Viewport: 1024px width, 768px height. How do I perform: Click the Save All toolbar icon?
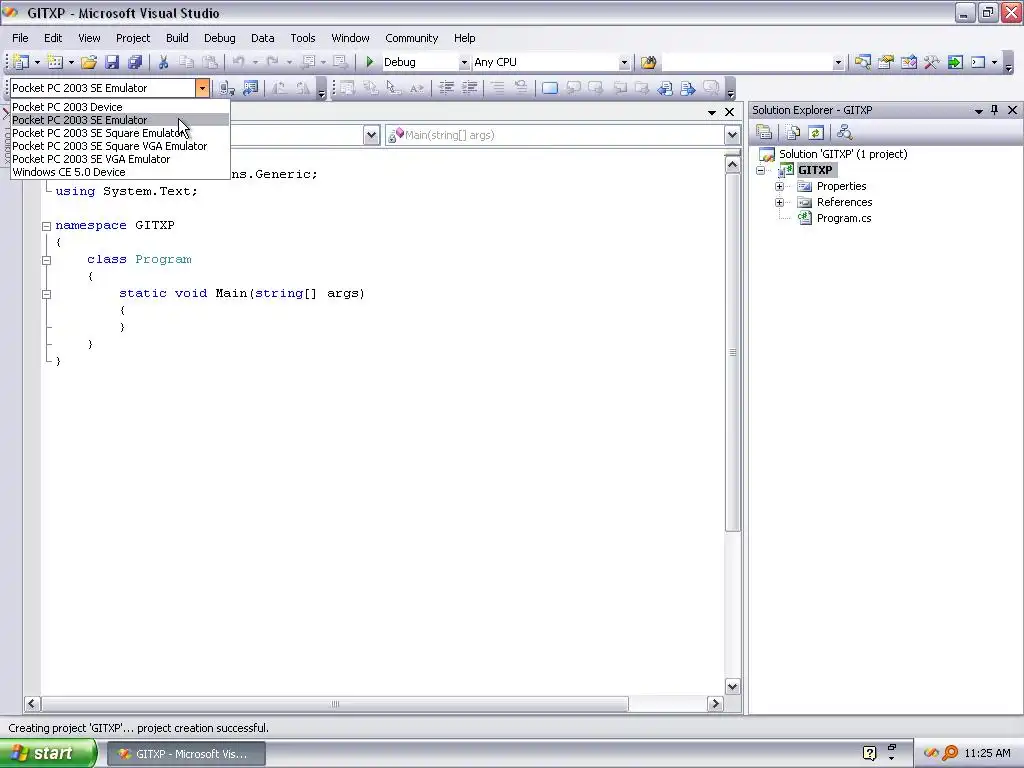coord(135,62)
